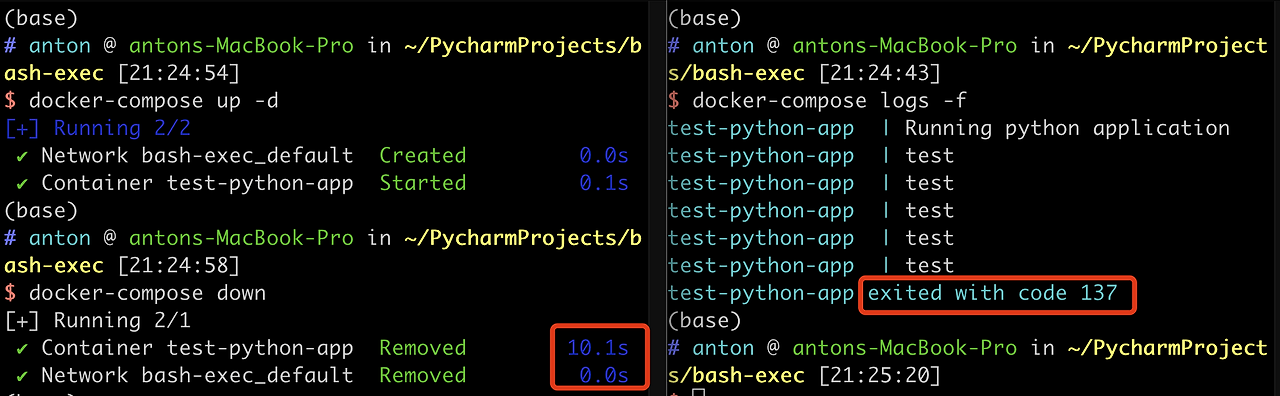The height and width of the screenshot is (396, 1280).
Task: Click the green "Created" status word
Action: point(423,156)
